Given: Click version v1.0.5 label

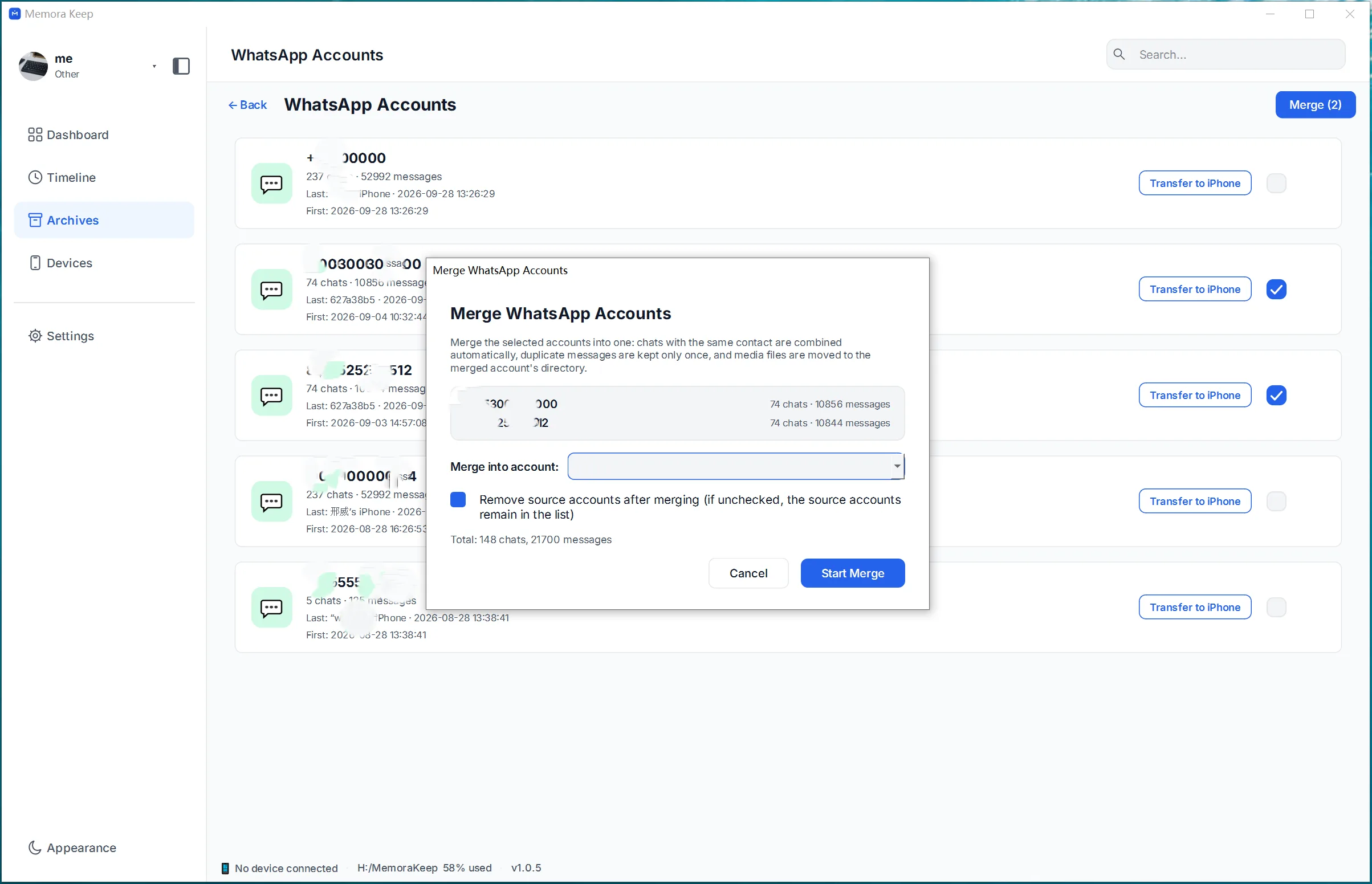Looking at the screenshot, I should [x=526, y=868].
